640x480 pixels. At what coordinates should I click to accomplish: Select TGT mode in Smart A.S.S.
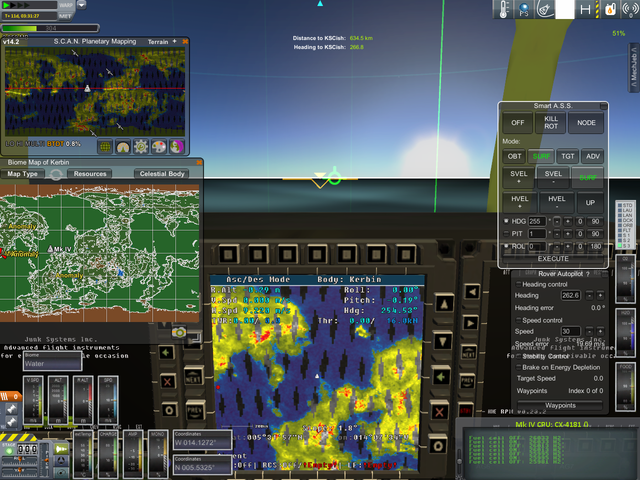point(567,156)
